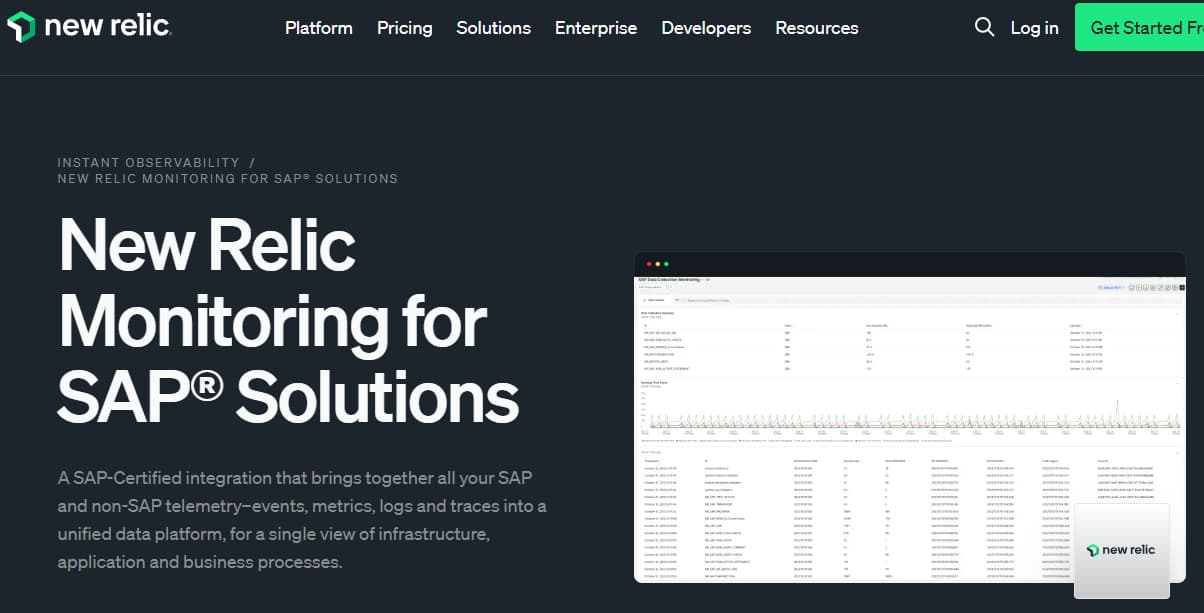The height and width of the screenshot is (613, 1204).
Task: Click the New Relic logo in the navigation bar
Action: (88, 27)
